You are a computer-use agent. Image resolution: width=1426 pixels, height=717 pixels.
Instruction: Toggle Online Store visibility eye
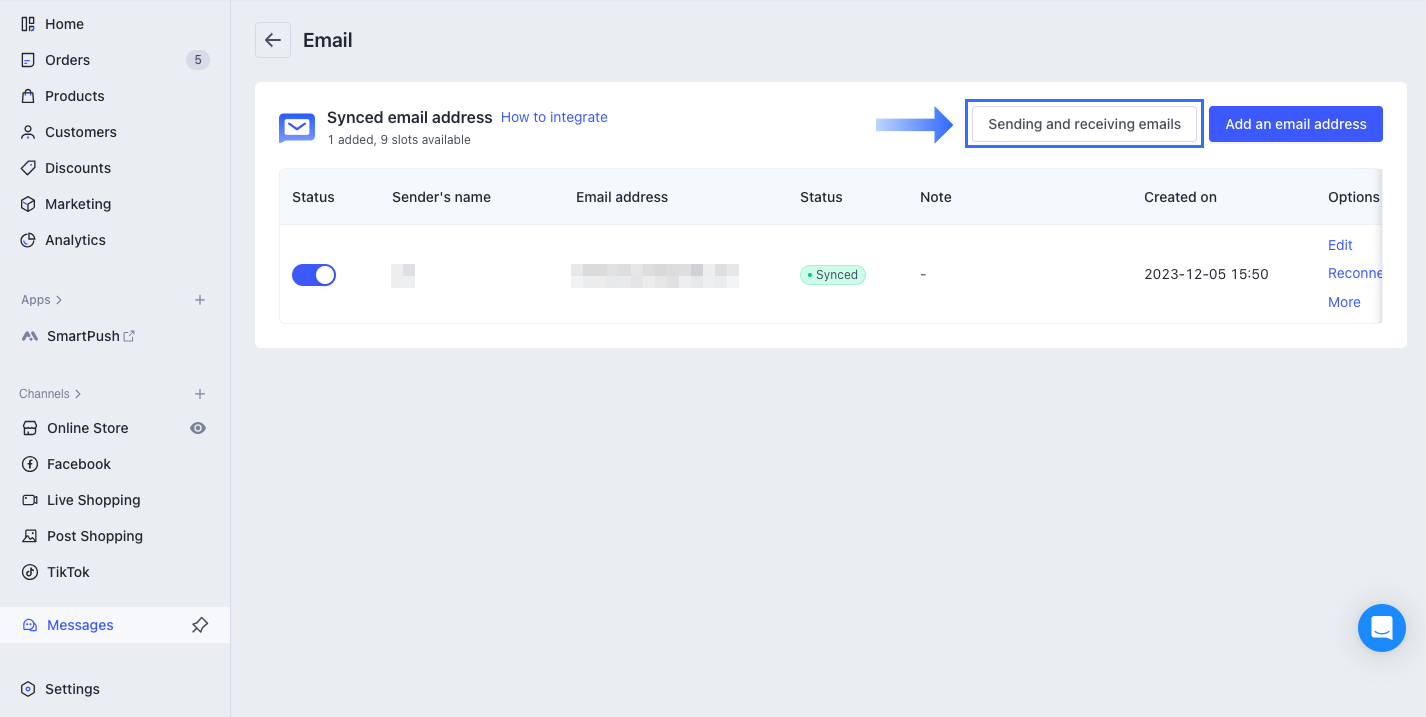pos(197,427)
